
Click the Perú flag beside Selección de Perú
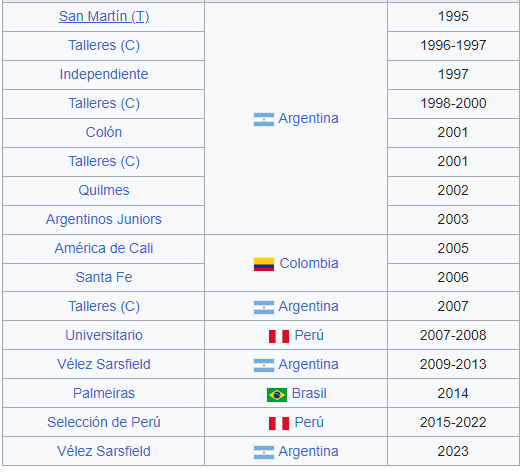click(279, 424)
